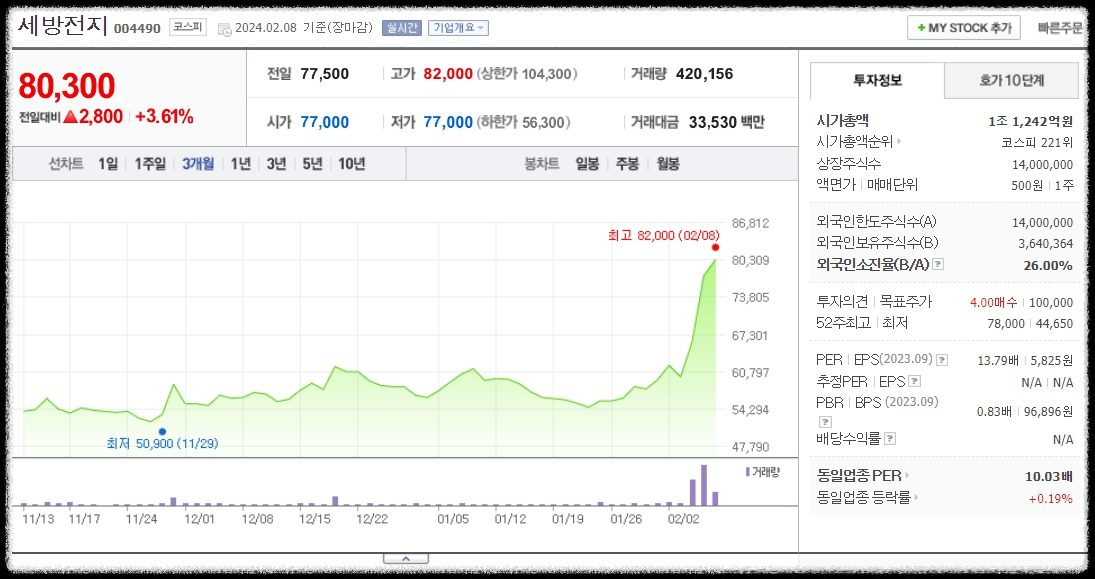Click the change percentage +3.61%
Image resolution: width=1095 pixels, height=579 pixels.
(164, 117)
